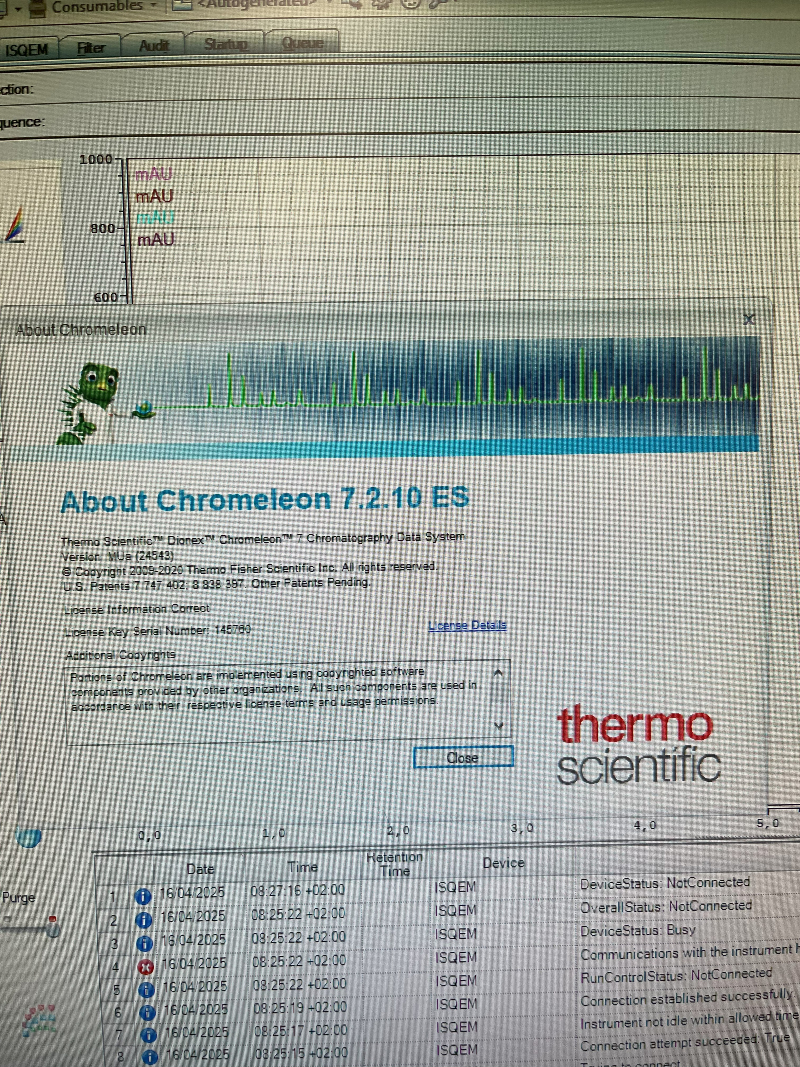Viewport: 800px width, 1067px height.
Task: Click the Chromeleon chameleon mascot image
Action: coord(88,402)
